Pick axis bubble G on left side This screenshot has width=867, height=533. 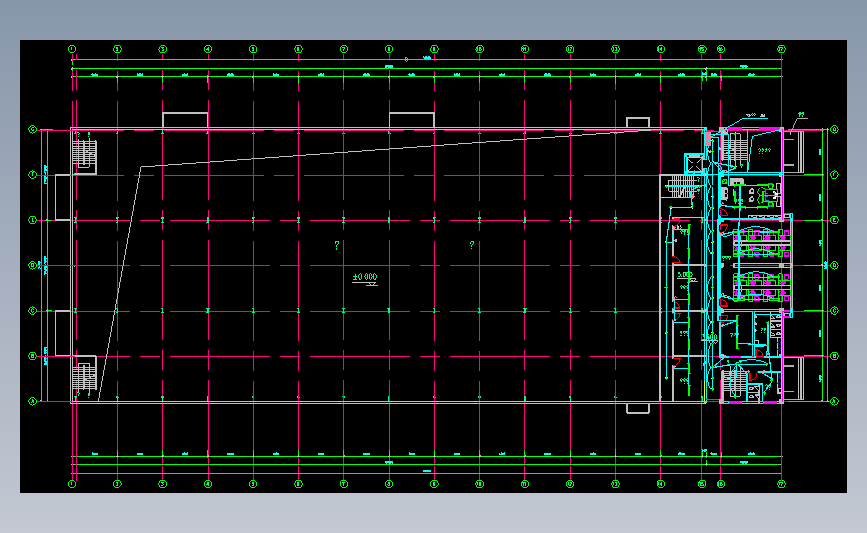point(32,129)
